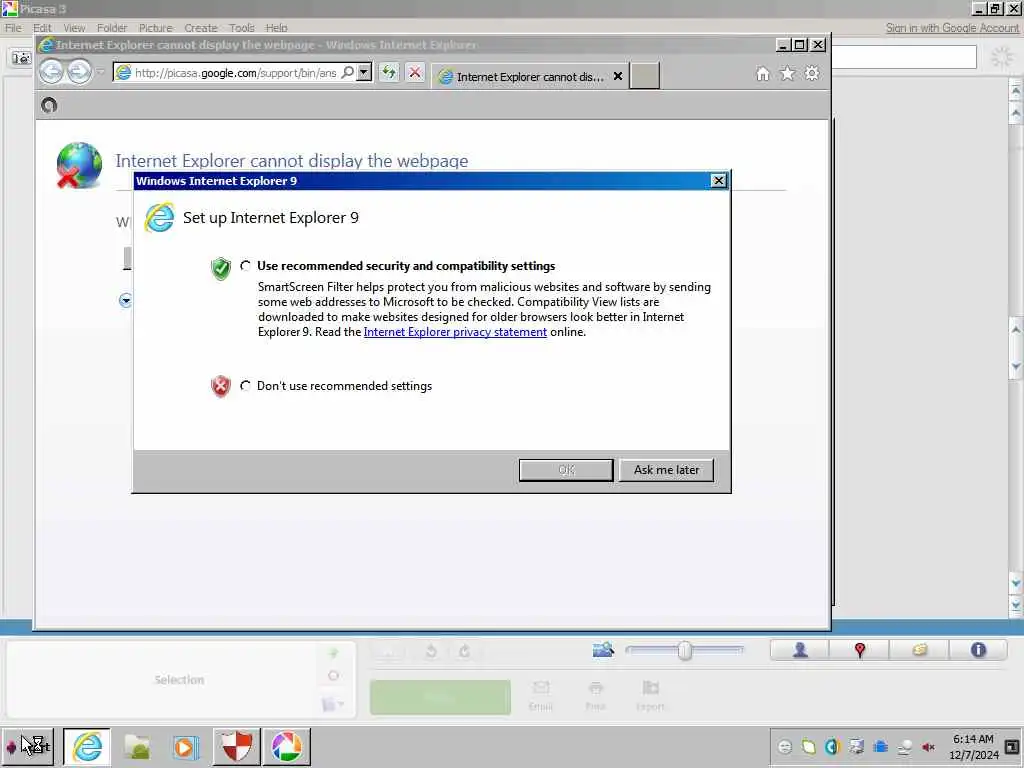Open the Picasa Tags panel icon
The height and width of the screenshot is (768, 1024).
(920, 650)
